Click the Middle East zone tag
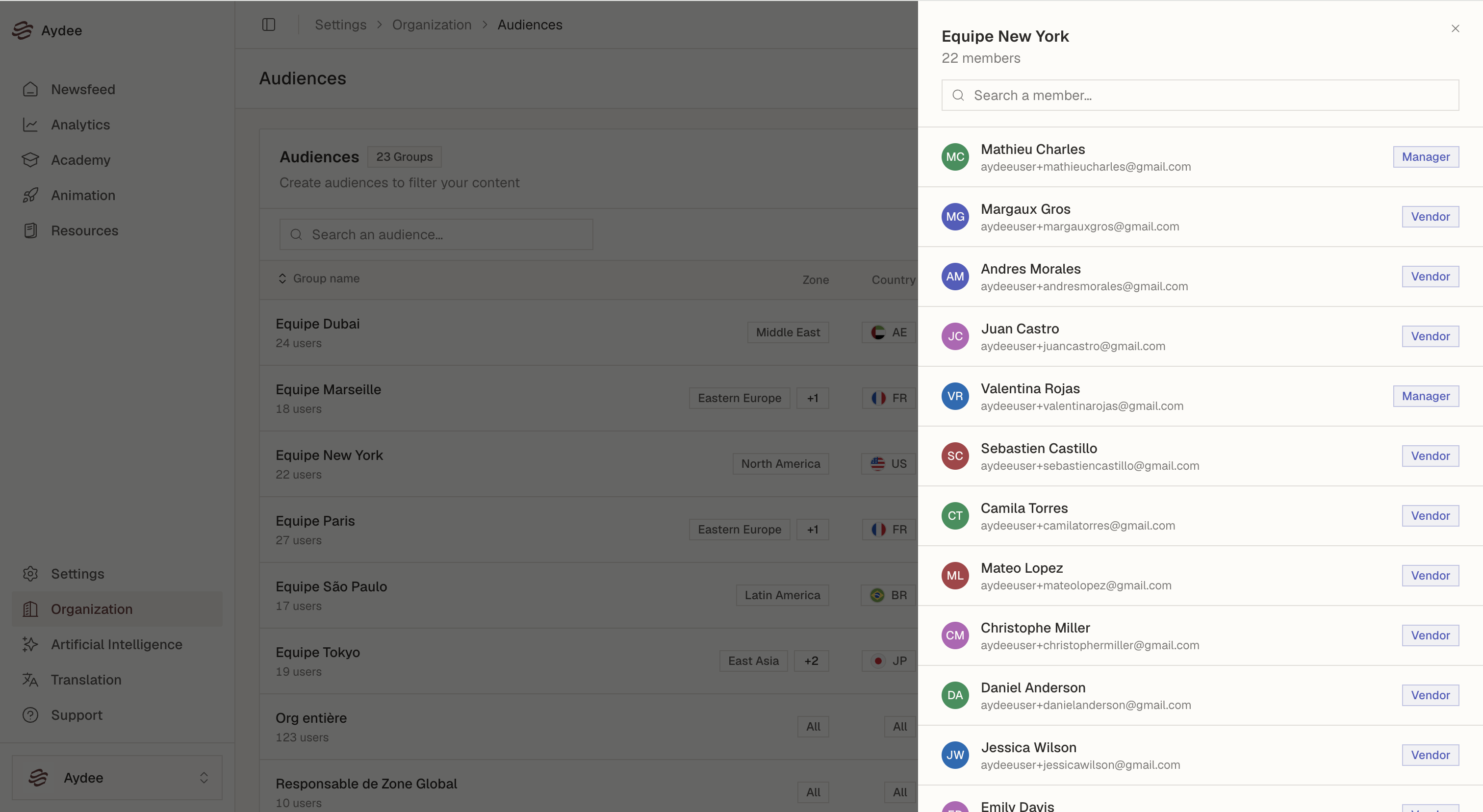Image resolution: width=1483 pixels, height=812 pixels. click(x=788, y=332)
